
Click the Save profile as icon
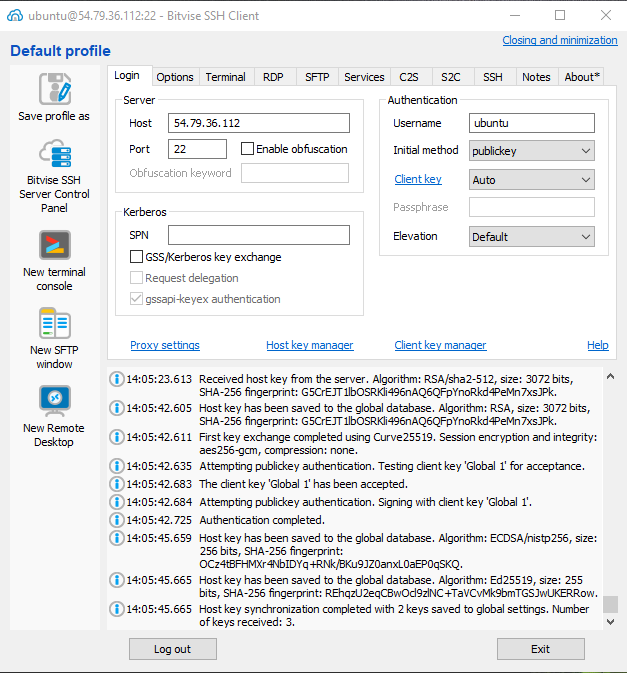coord(55,89)
